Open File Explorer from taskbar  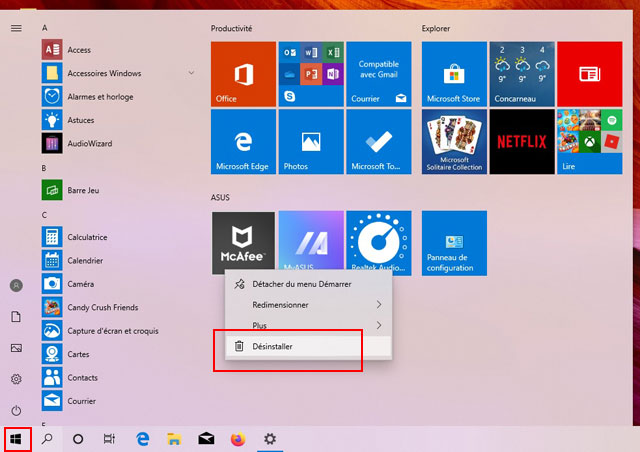174,439
